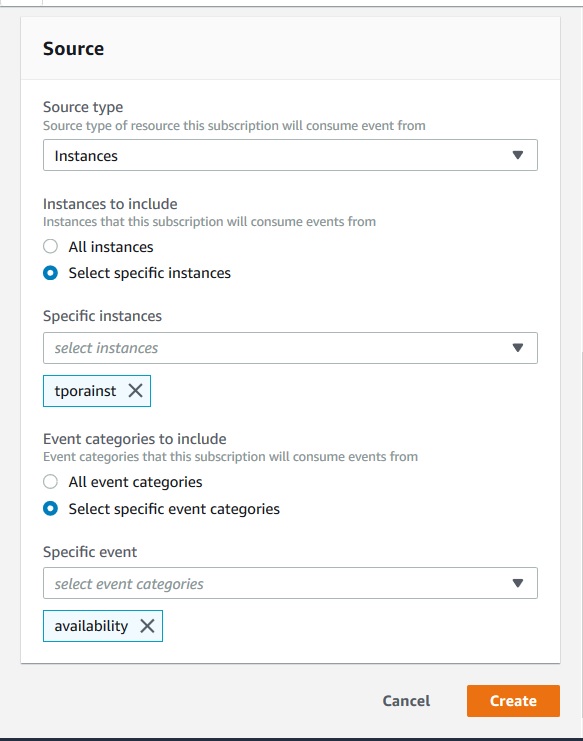Select the All instances radio button
The image size is (583, 741).
tap(51, 246)
